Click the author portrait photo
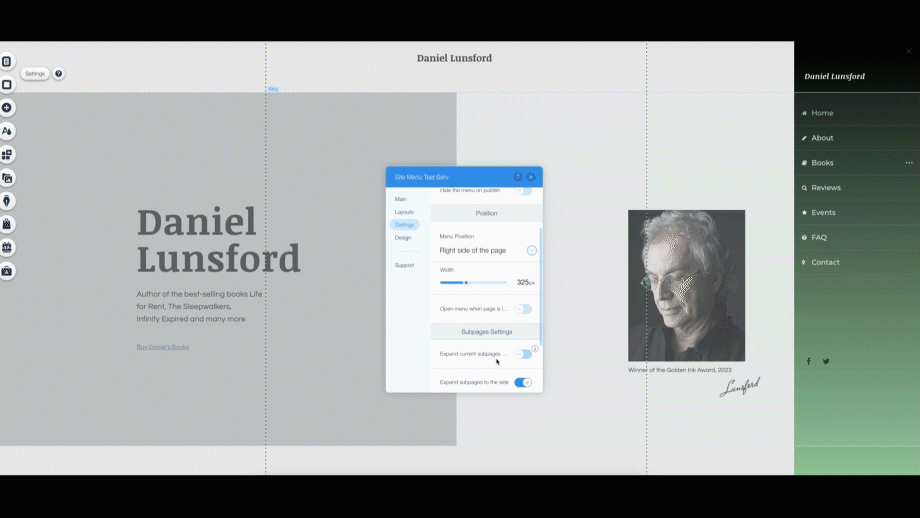This screenshot has height=518, width=920. click(686, 285)
